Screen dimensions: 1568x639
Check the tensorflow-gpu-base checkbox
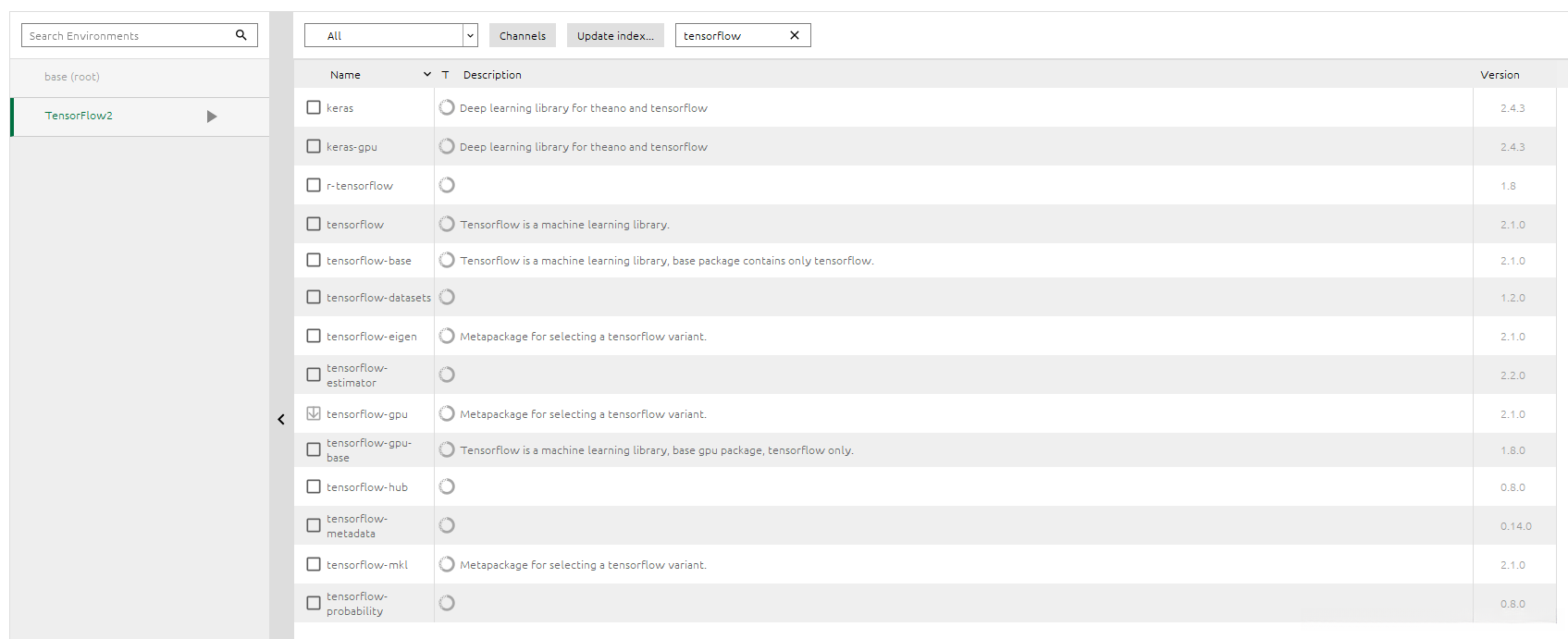314,449
